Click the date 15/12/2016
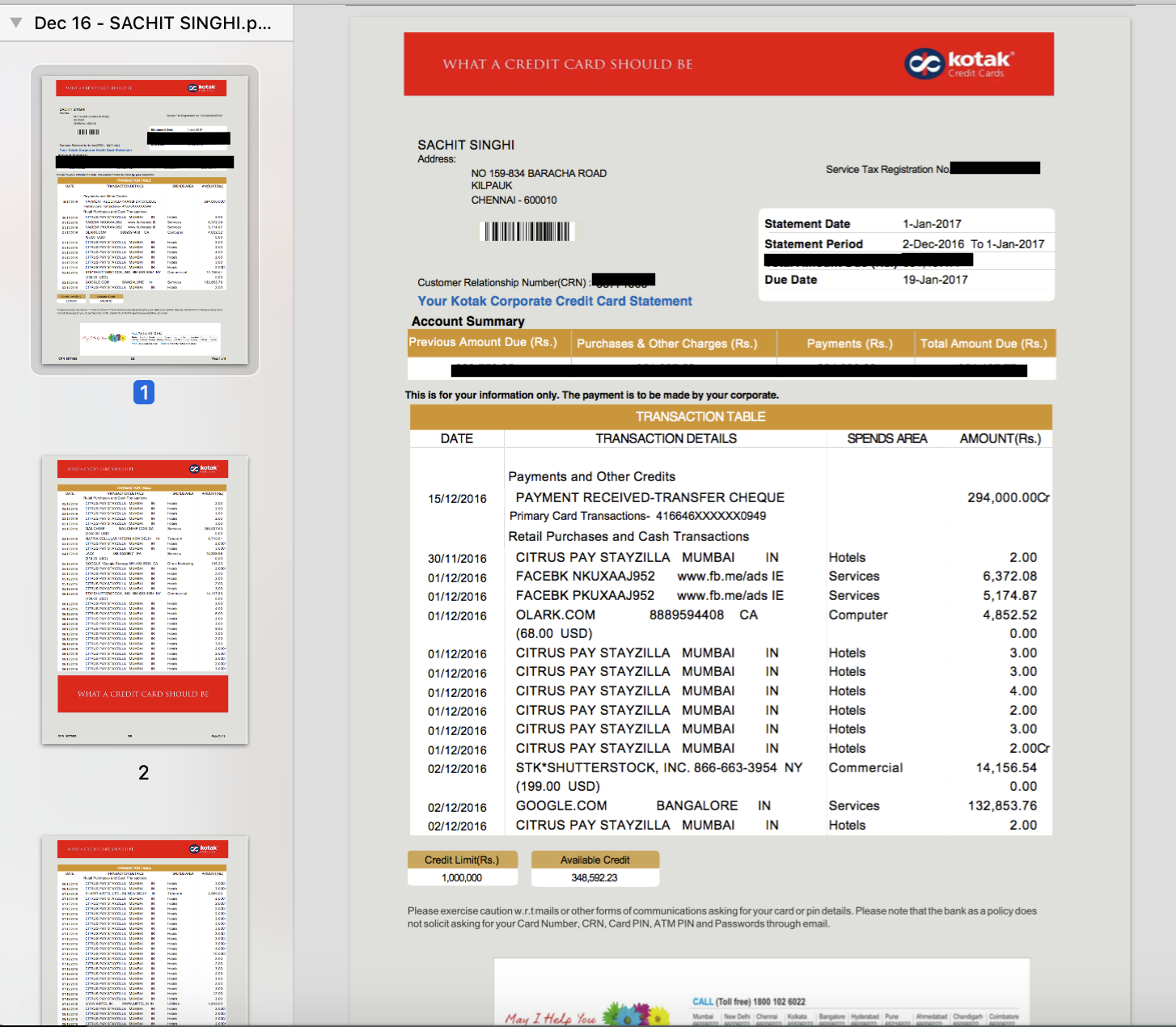This screenshot has height=1027, width=1176. [x=457, y=499]
